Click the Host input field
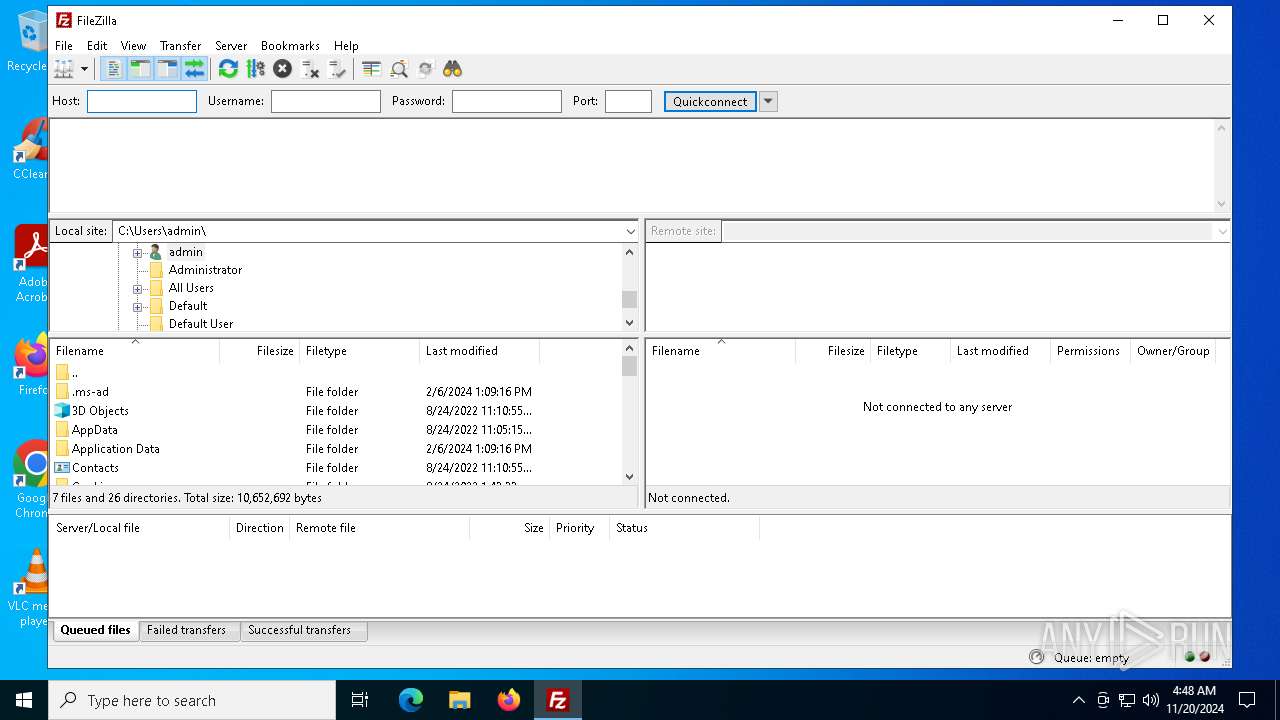 [x=142, y=101]
